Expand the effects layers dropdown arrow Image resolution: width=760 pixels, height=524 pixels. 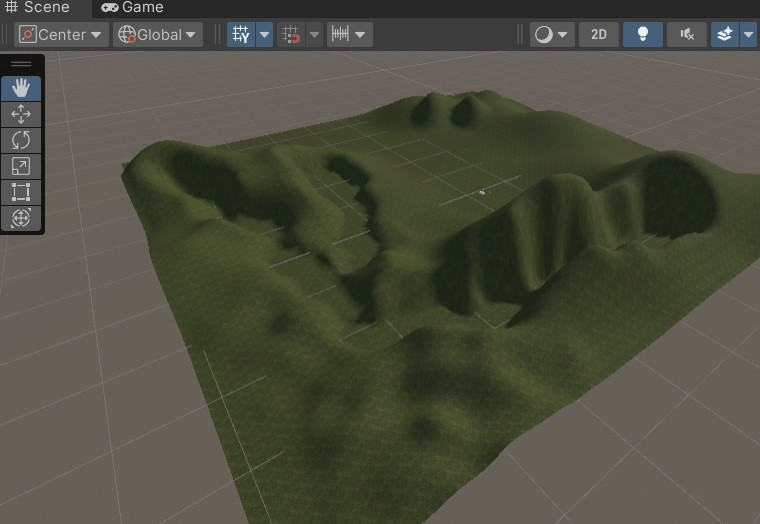pyautogui.click(x=748, y=34)
